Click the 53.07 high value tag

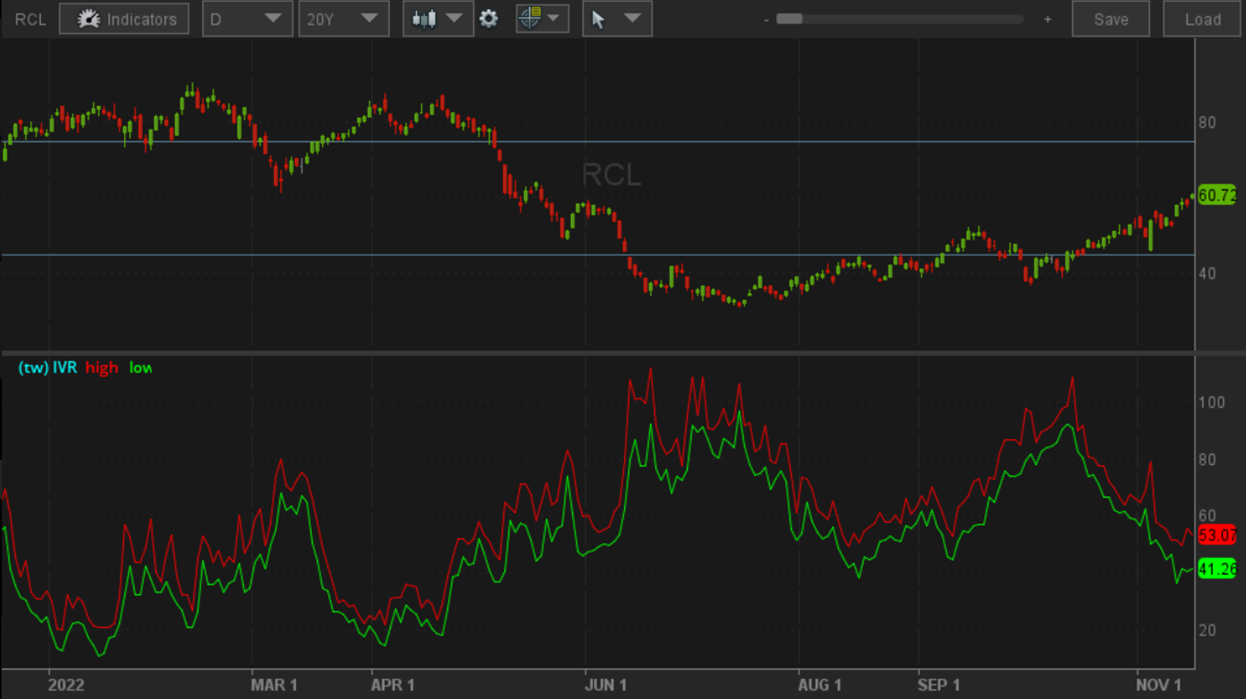tap(1217, 535)
